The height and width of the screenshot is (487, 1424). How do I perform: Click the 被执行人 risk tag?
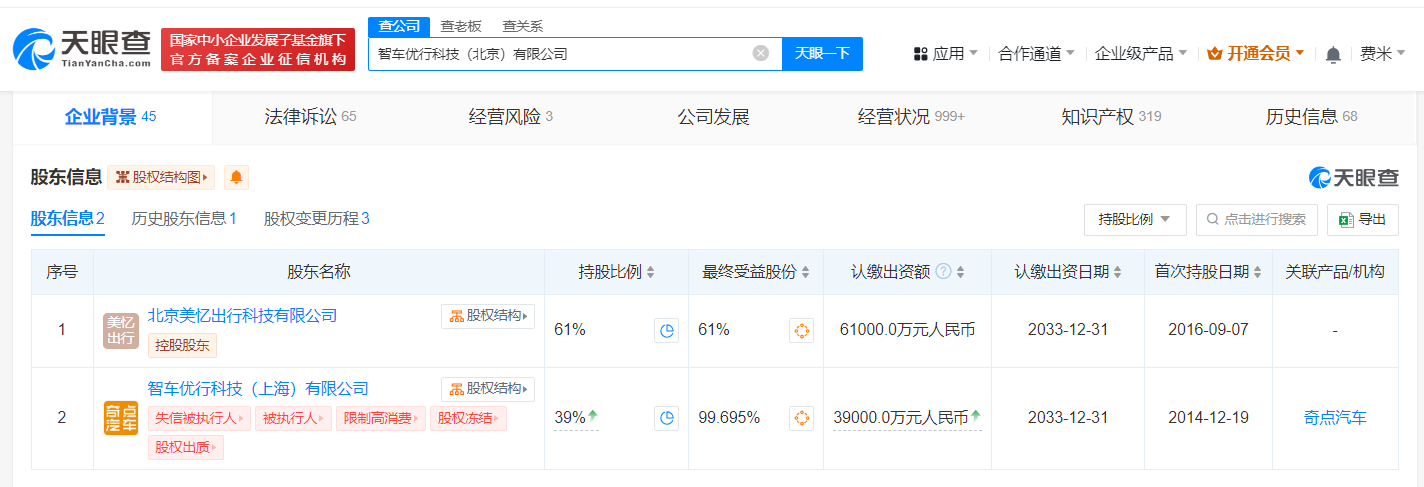[292, 418]
